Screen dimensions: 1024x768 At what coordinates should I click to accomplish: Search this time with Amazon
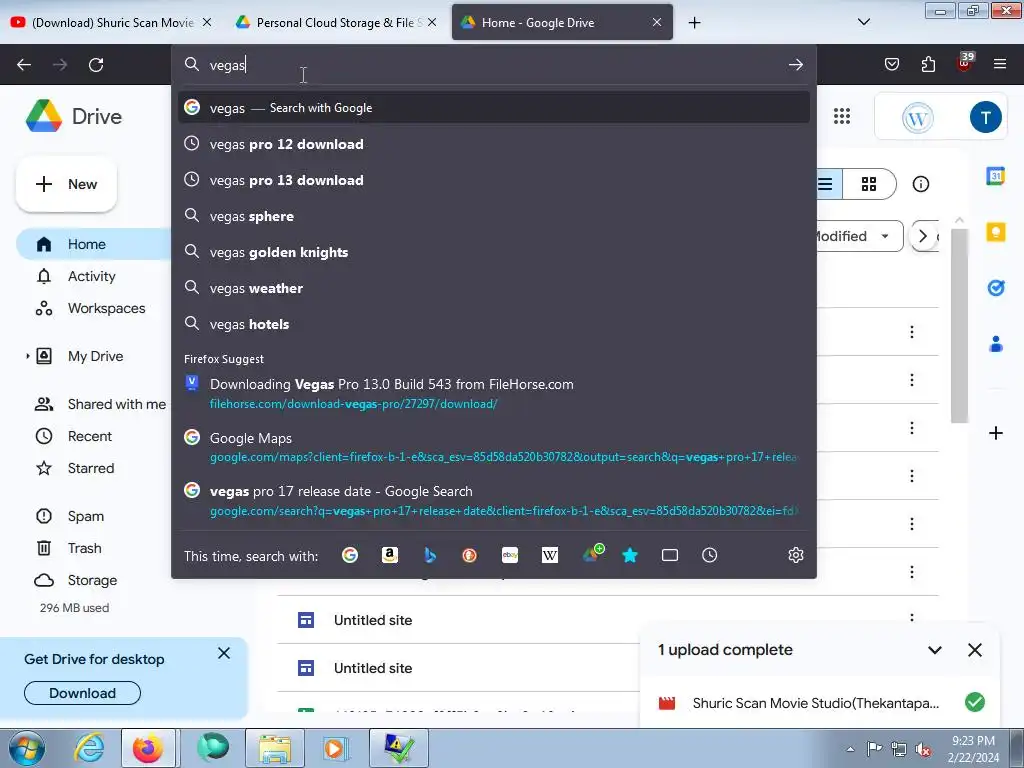tap(390, 555)
